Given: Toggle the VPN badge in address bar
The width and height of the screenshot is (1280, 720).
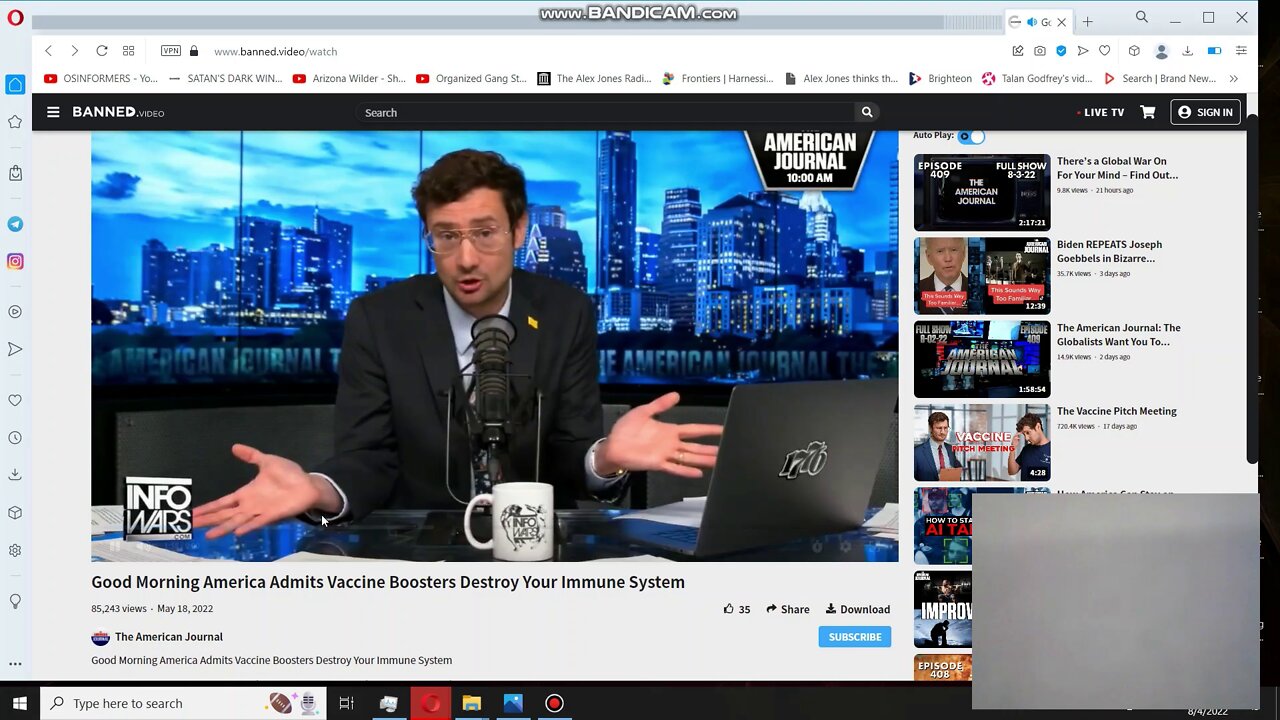Looking at the screenshot, I should [171, 51].
